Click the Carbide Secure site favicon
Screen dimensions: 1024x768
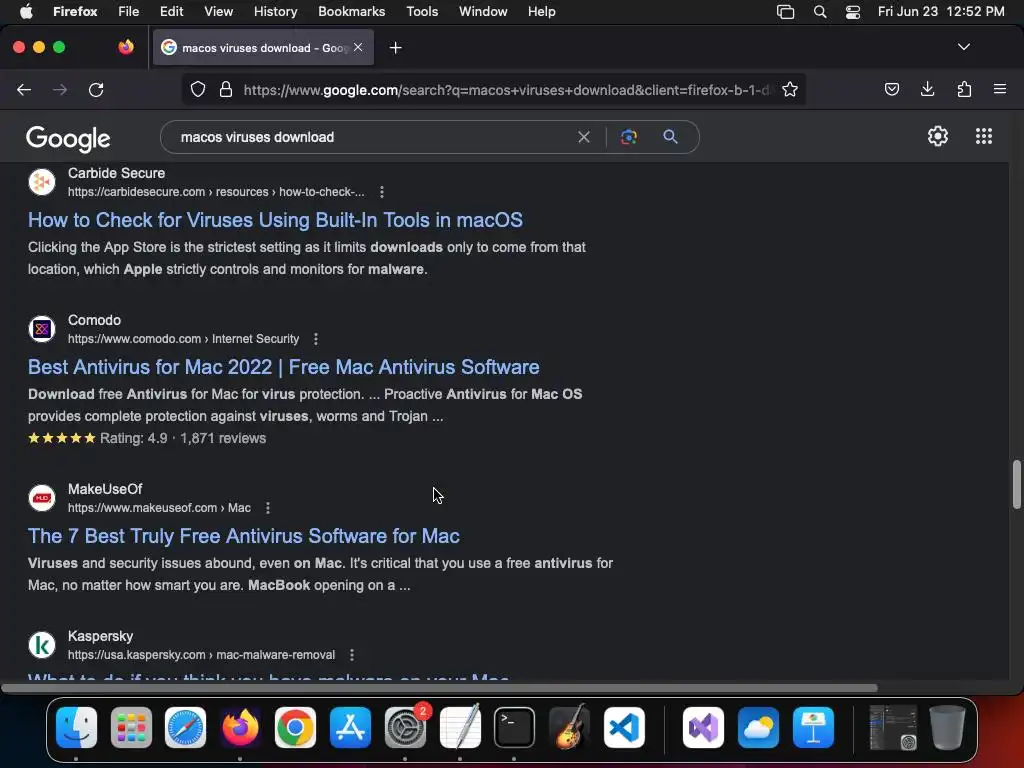pyautogui.click(x=42, y=182)
